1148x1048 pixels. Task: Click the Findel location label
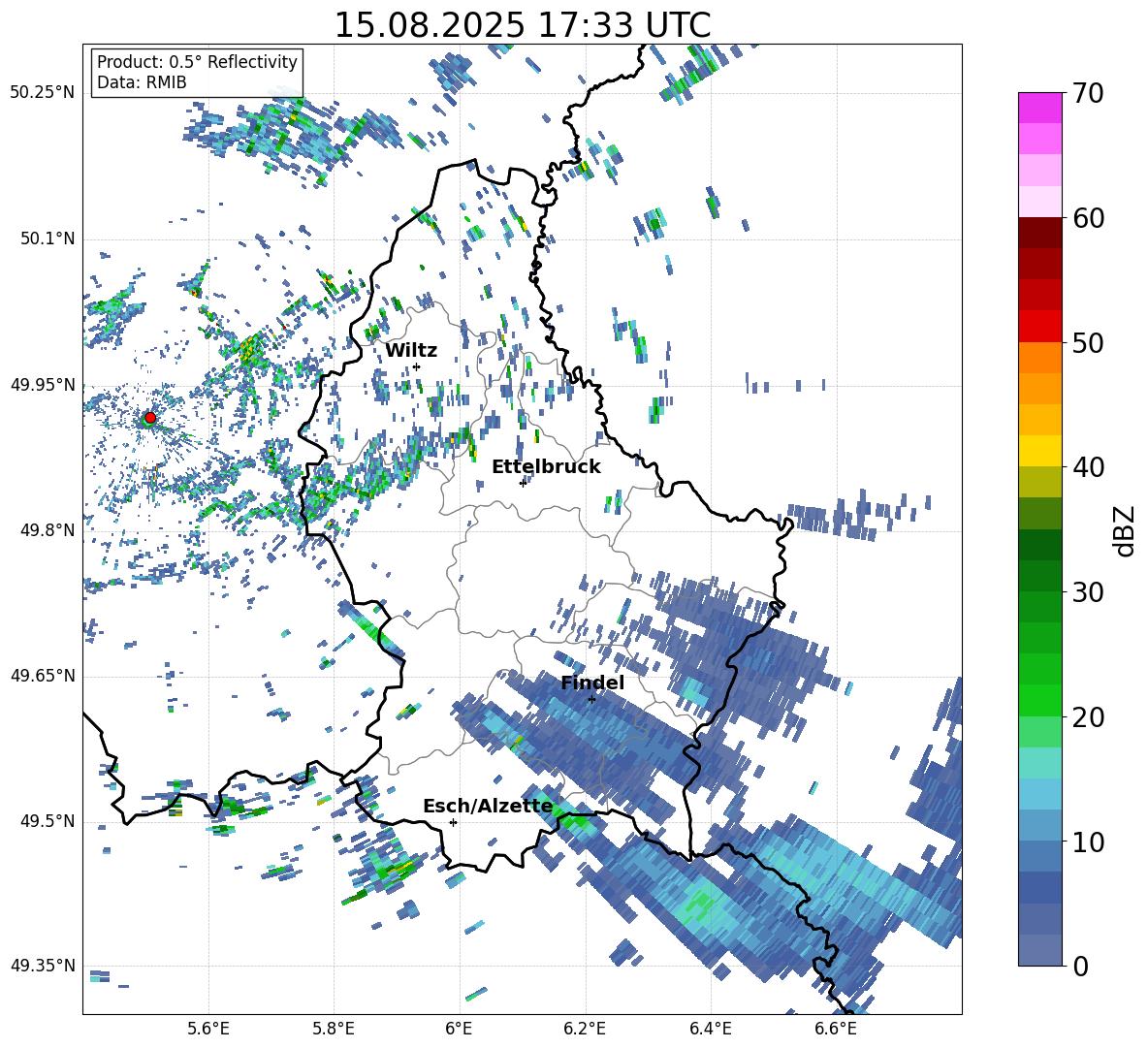click(x=592, y=683)
